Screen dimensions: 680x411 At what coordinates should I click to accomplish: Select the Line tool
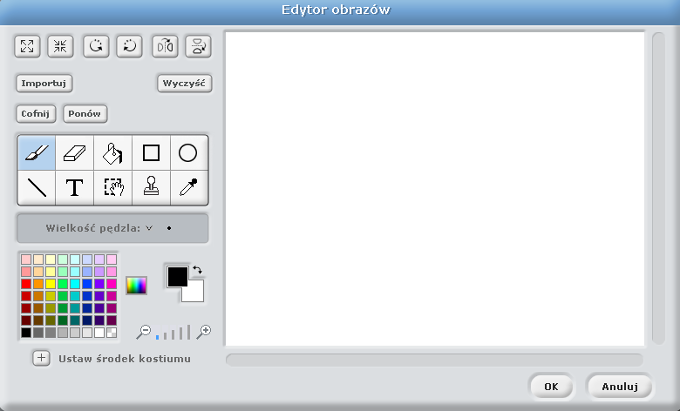36,188
